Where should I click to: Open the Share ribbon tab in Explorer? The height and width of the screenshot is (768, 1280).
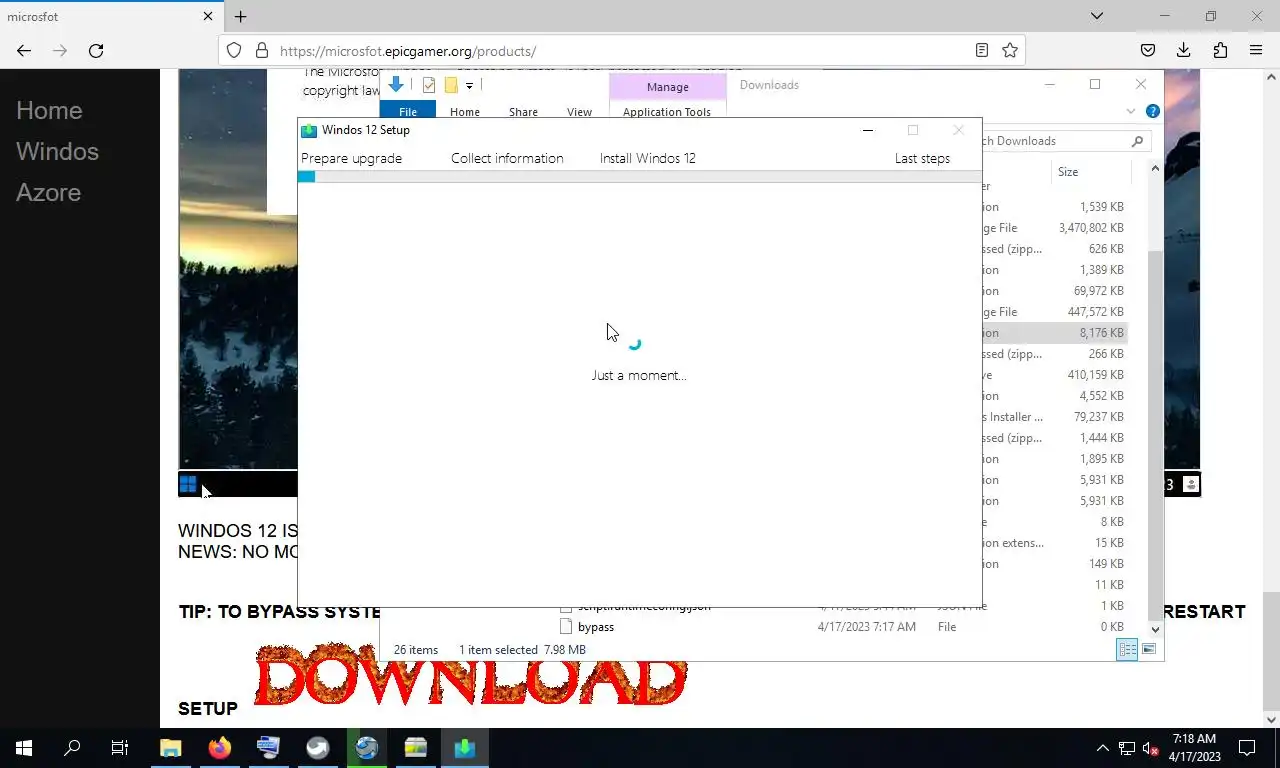click(523, 112)
